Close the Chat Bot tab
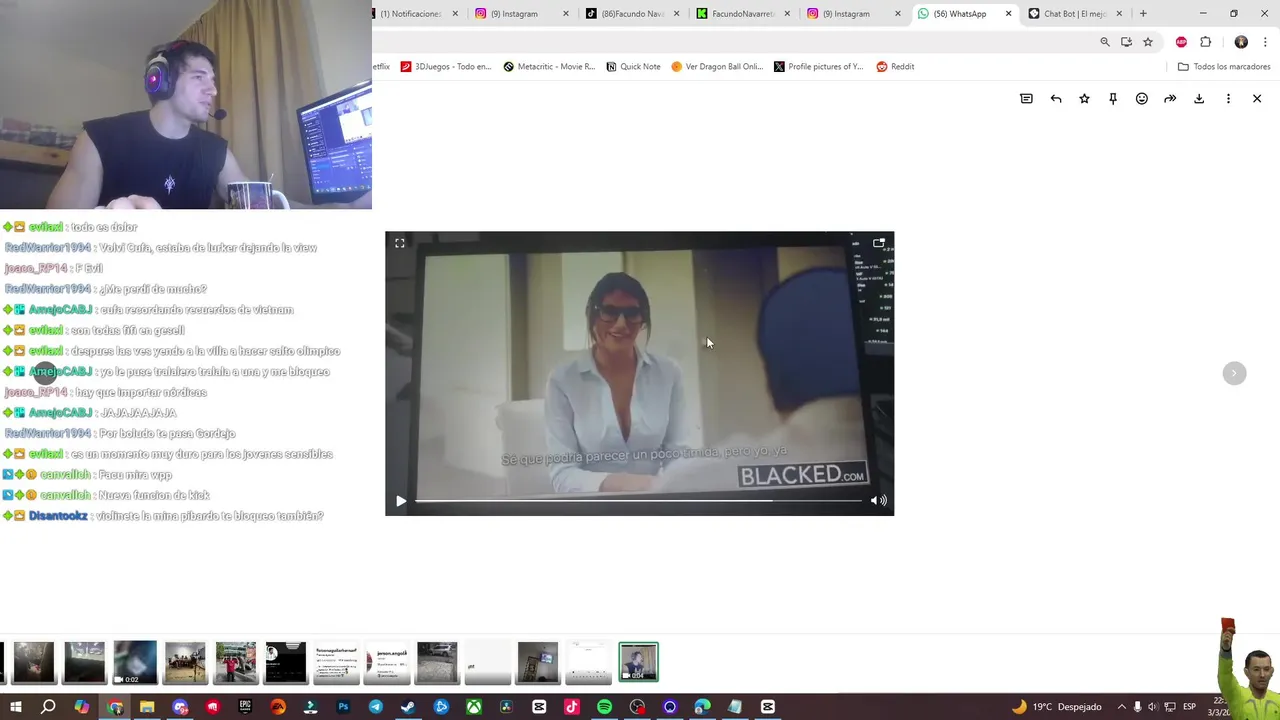 (1119, 14)
